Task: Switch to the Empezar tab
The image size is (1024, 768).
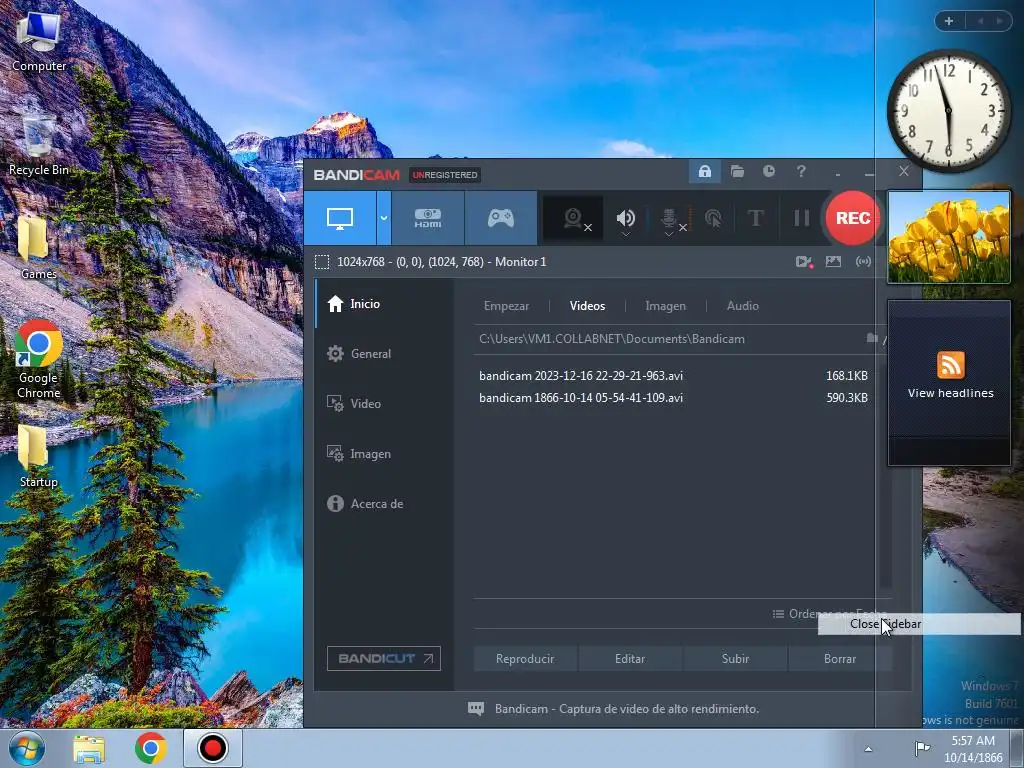Action: 506,306
